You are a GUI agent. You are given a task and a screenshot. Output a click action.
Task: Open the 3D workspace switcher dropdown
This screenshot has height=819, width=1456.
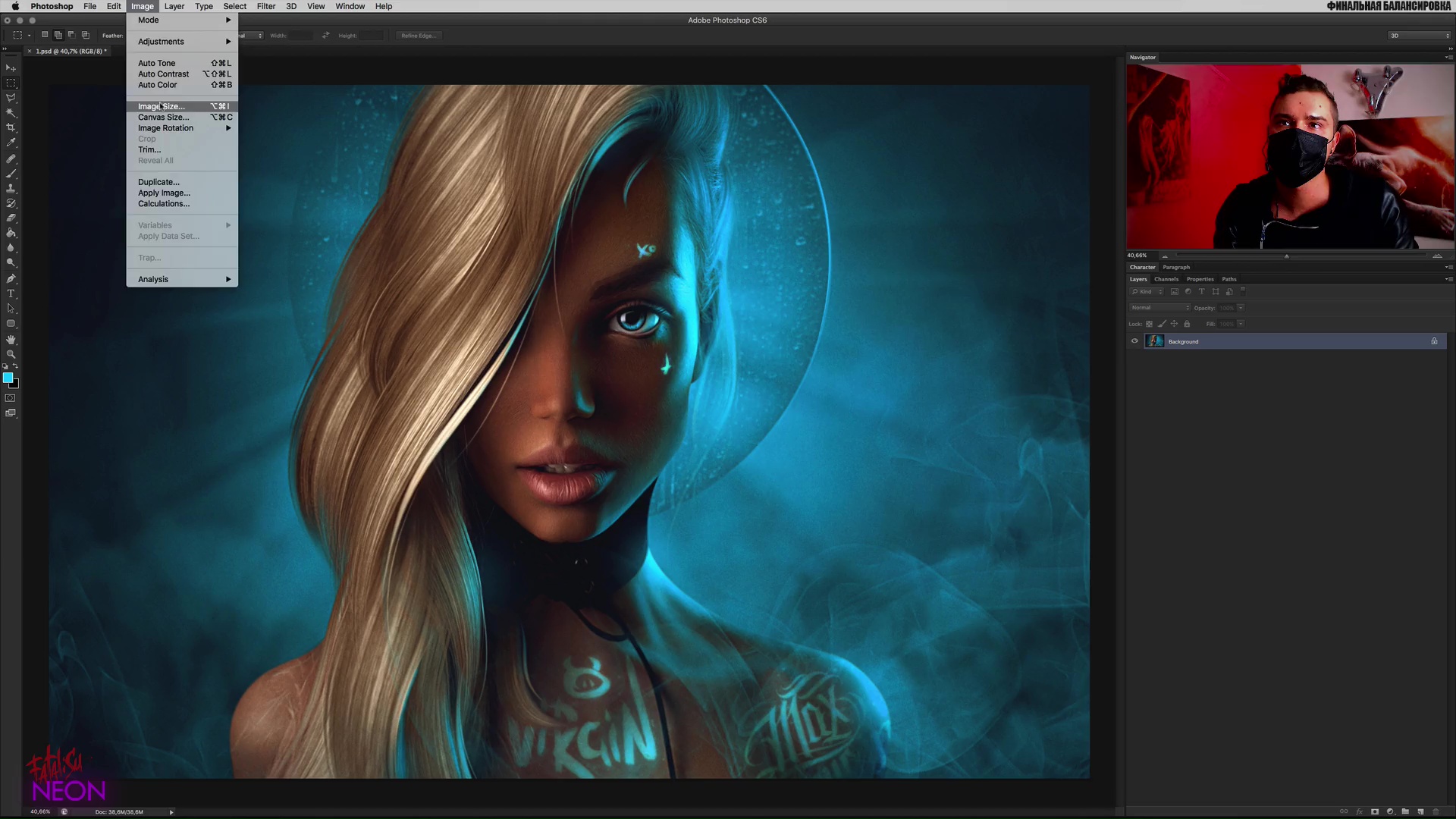click(1419, 36)
